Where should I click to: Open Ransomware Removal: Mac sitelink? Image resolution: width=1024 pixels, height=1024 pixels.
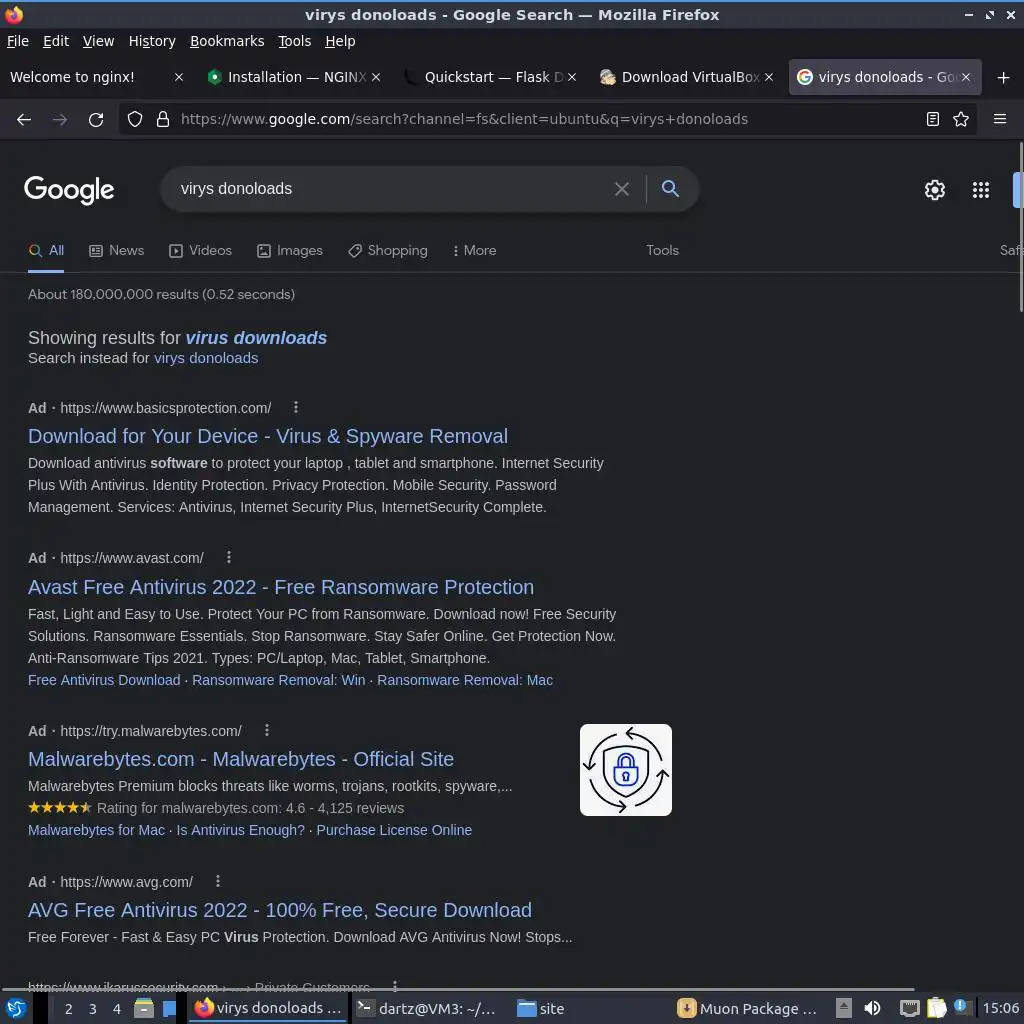(465, 680)
